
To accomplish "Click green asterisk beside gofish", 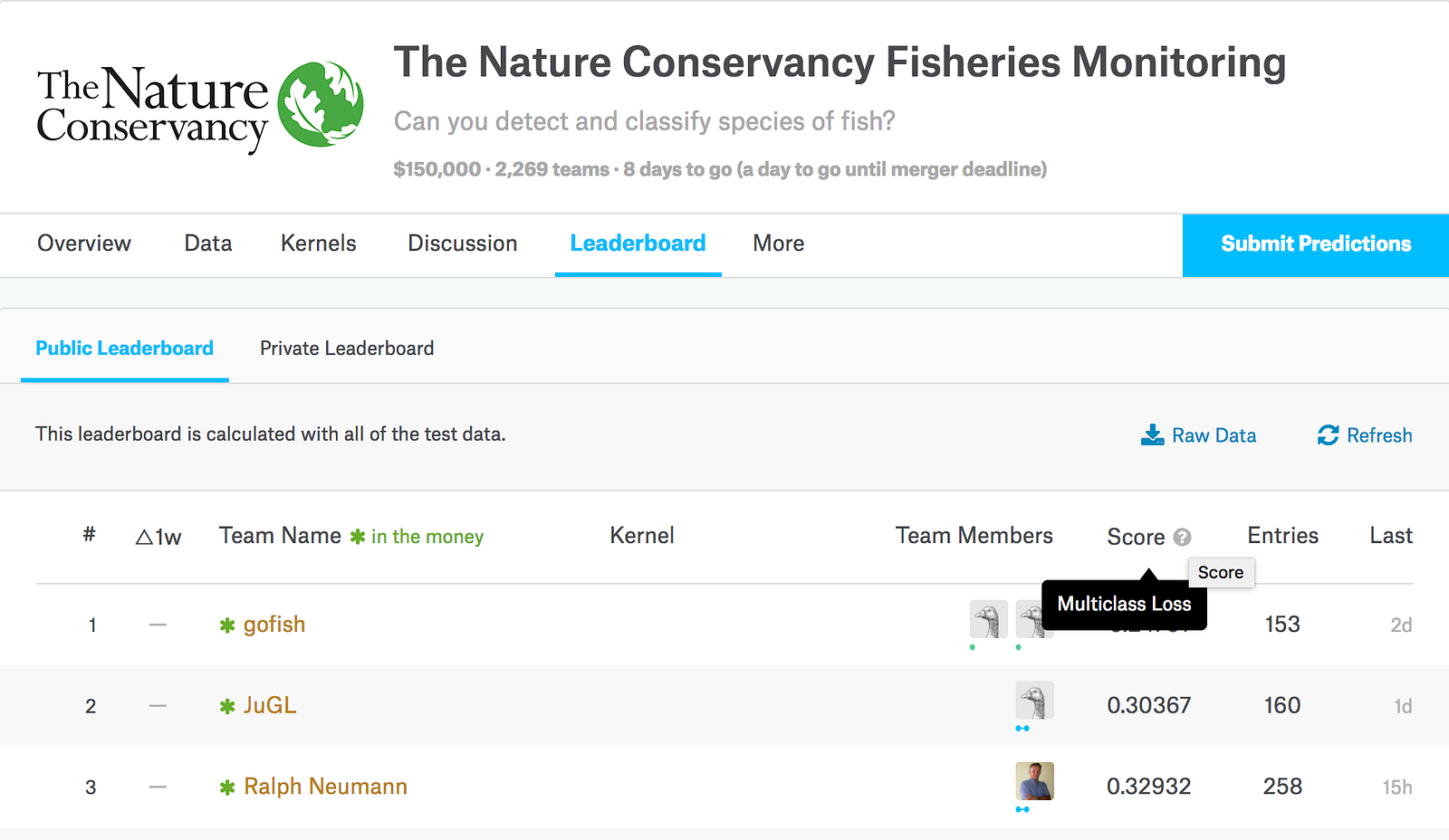I will point(227,625).
